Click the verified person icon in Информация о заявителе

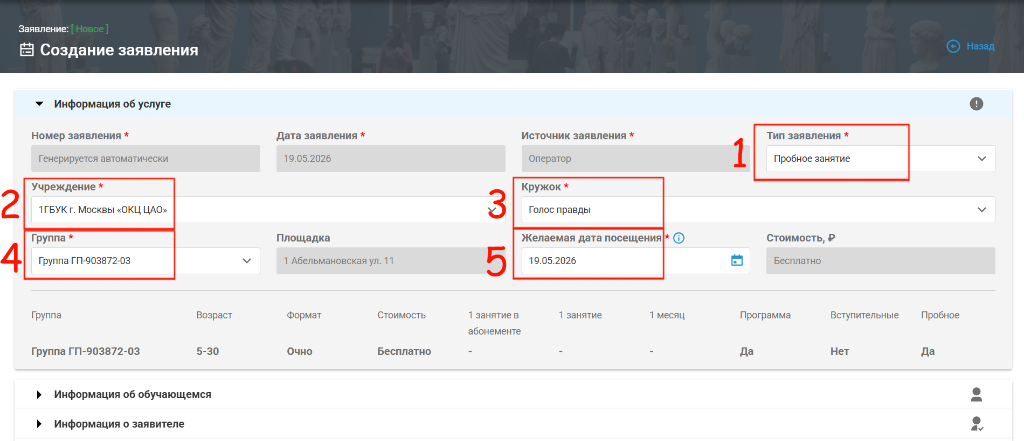pos(977,423)
